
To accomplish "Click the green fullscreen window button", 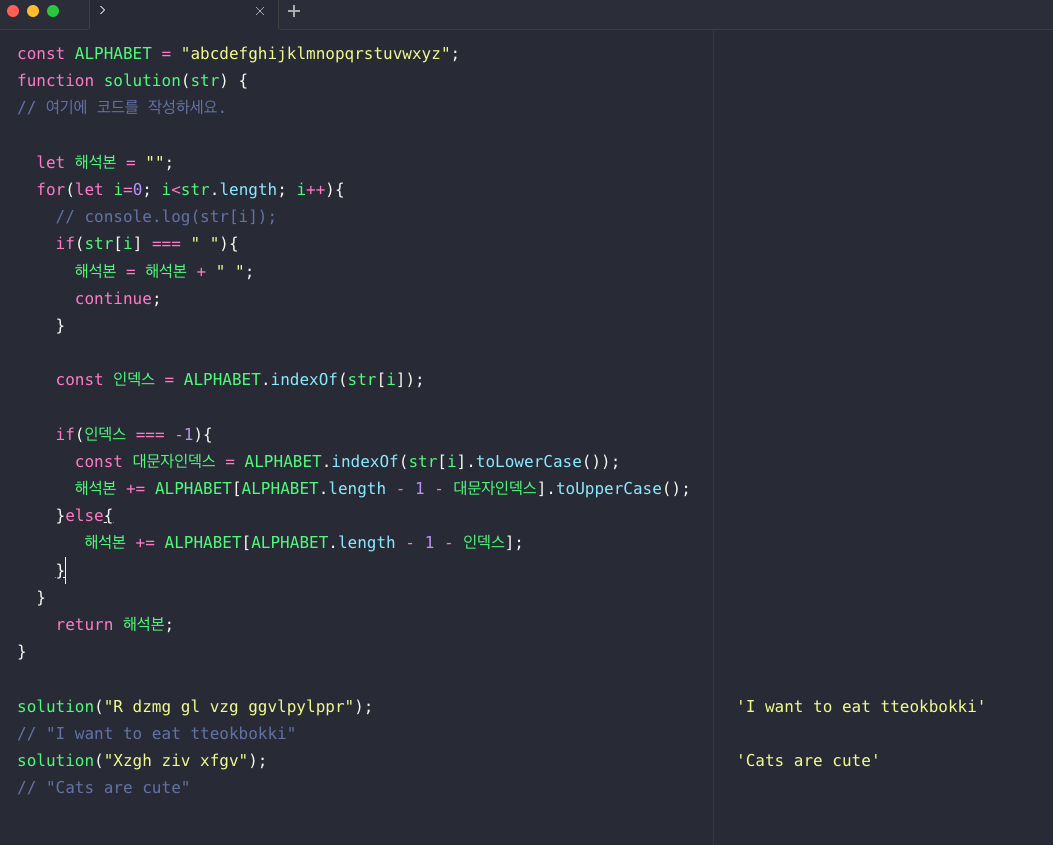I will click(53, 11).
